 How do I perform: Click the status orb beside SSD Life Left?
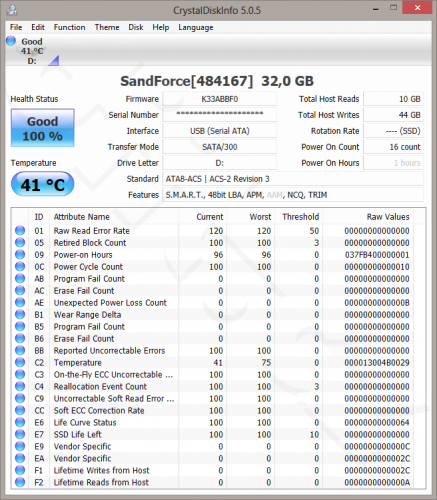click(x=20, y=434)
